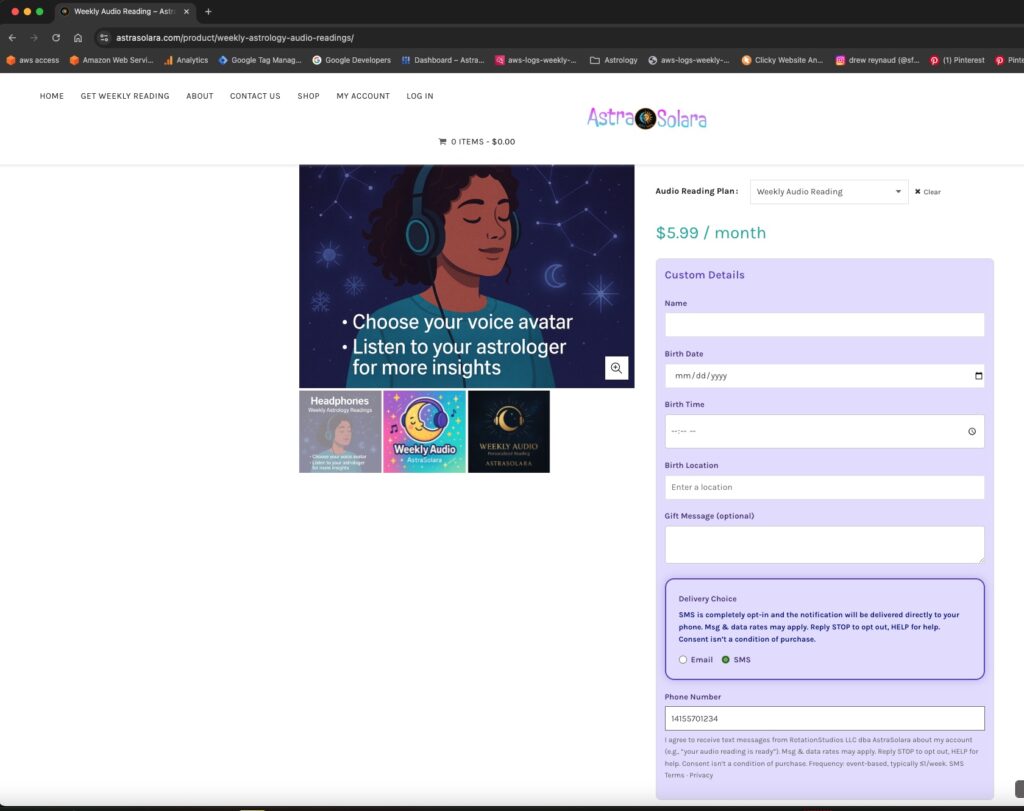Clear the selected audio reading plan

[927, 192]
